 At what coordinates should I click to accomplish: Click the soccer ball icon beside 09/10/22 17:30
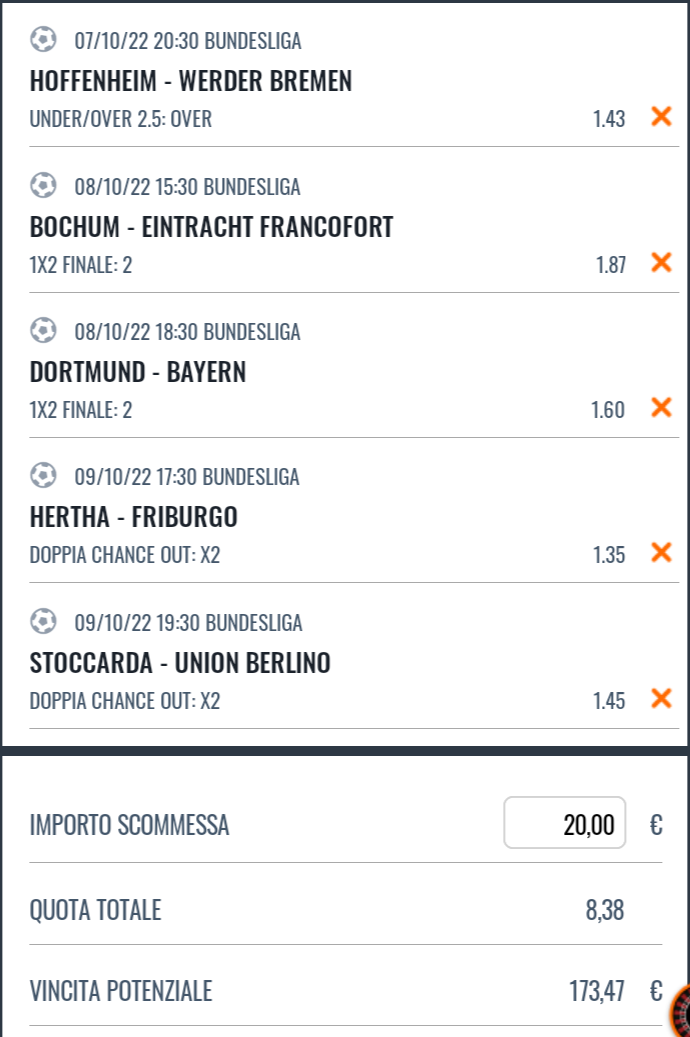pos(44,475)
